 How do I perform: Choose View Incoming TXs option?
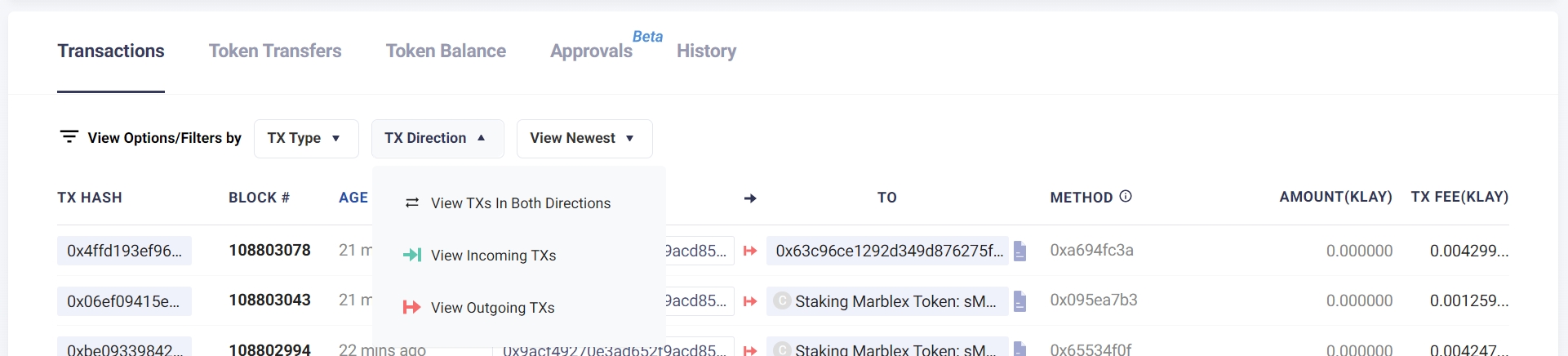click(493, 256)
